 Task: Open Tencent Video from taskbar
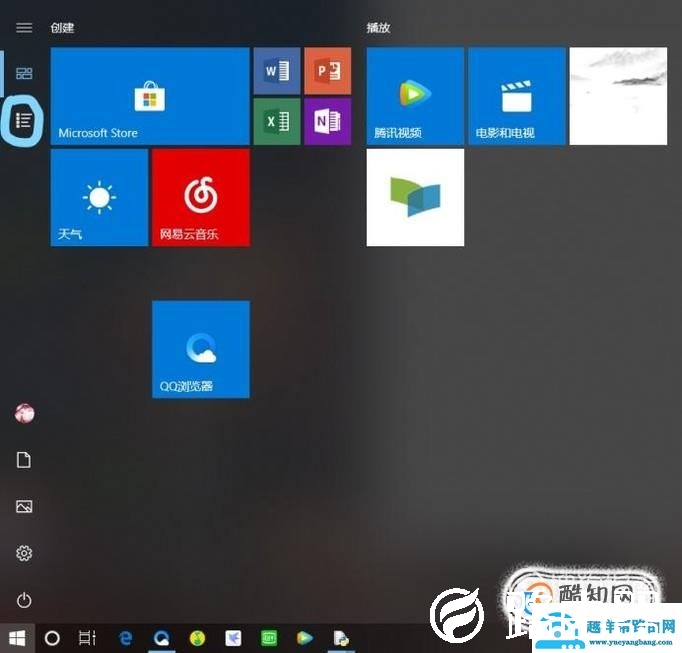coord(304,638)
